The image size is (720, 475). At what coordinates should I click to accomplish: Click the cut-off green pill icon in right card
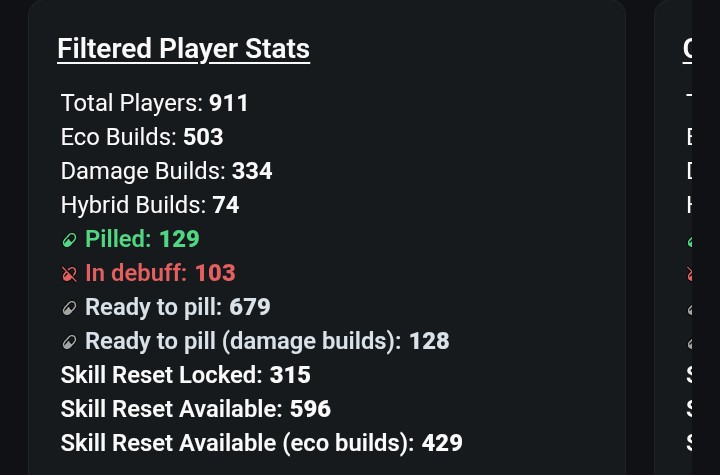690,241
